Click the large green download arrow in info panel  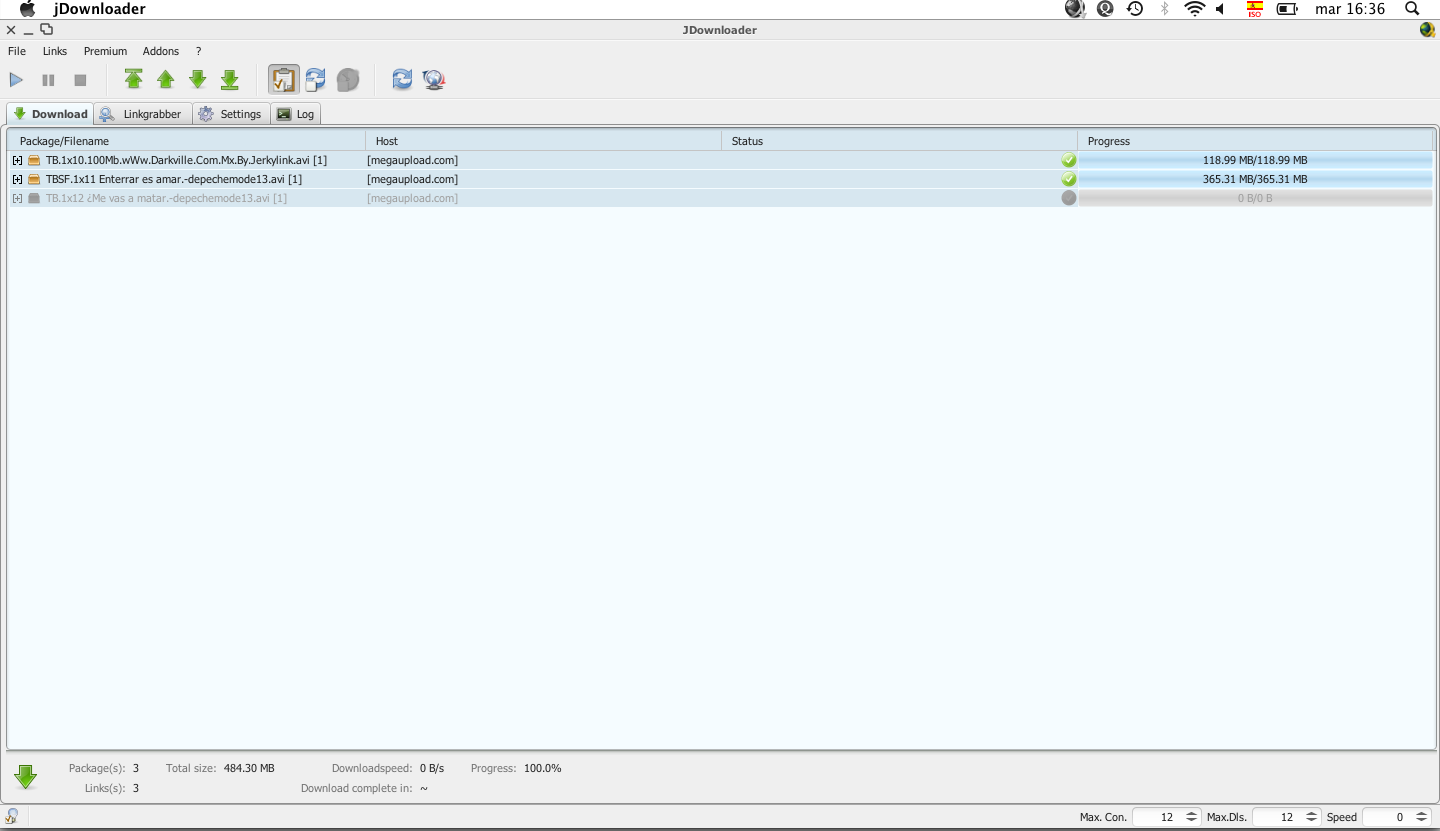[x=26, y=777]
